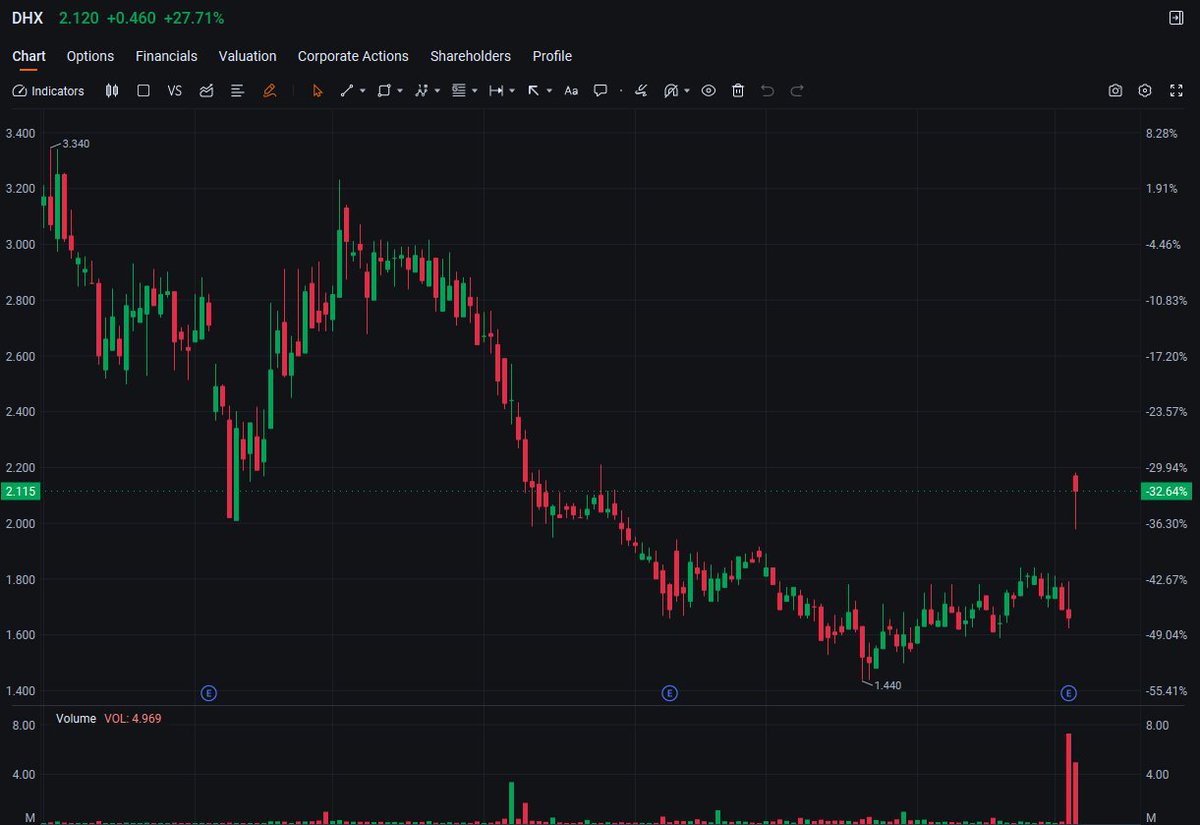Open the Shareholders tab
Image resolution: width=1200 pixels, height=825 pixels.
[x=470, y=56]
